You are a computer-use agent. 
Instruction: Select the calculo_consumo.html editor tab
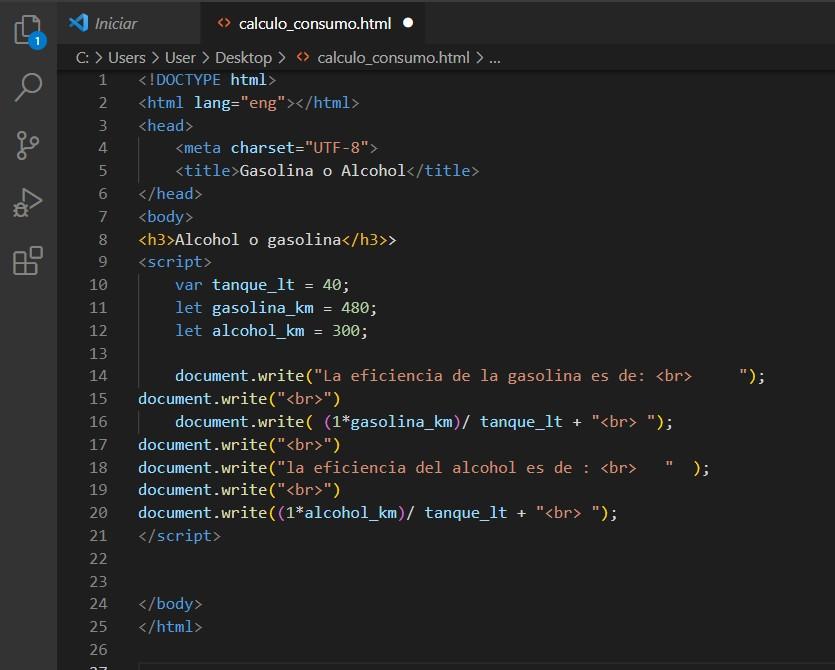pyautogui.click(x=313, y=23)
